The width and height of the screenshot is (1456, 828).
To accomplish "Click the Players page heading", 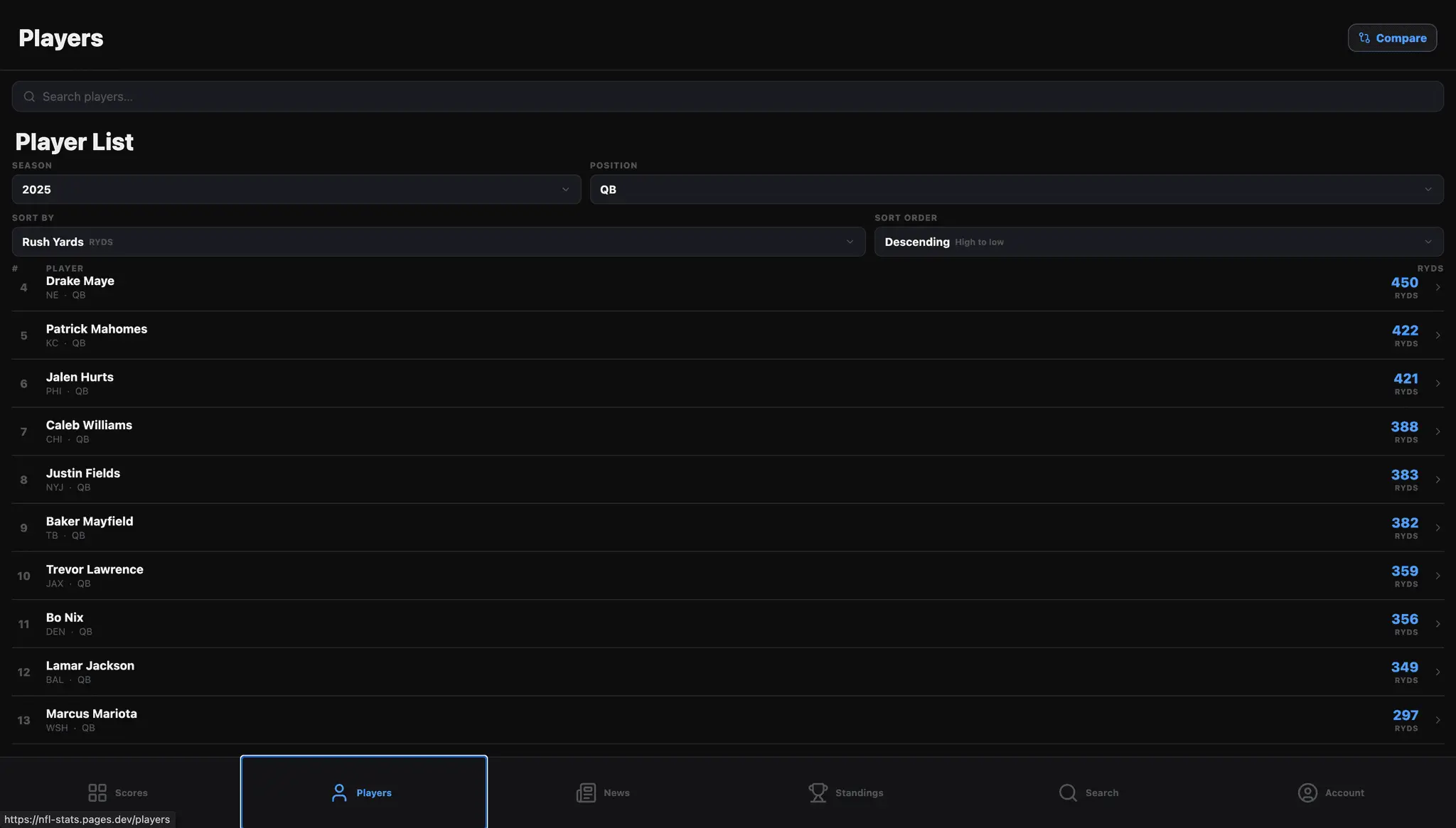I will tap(61, 38).
